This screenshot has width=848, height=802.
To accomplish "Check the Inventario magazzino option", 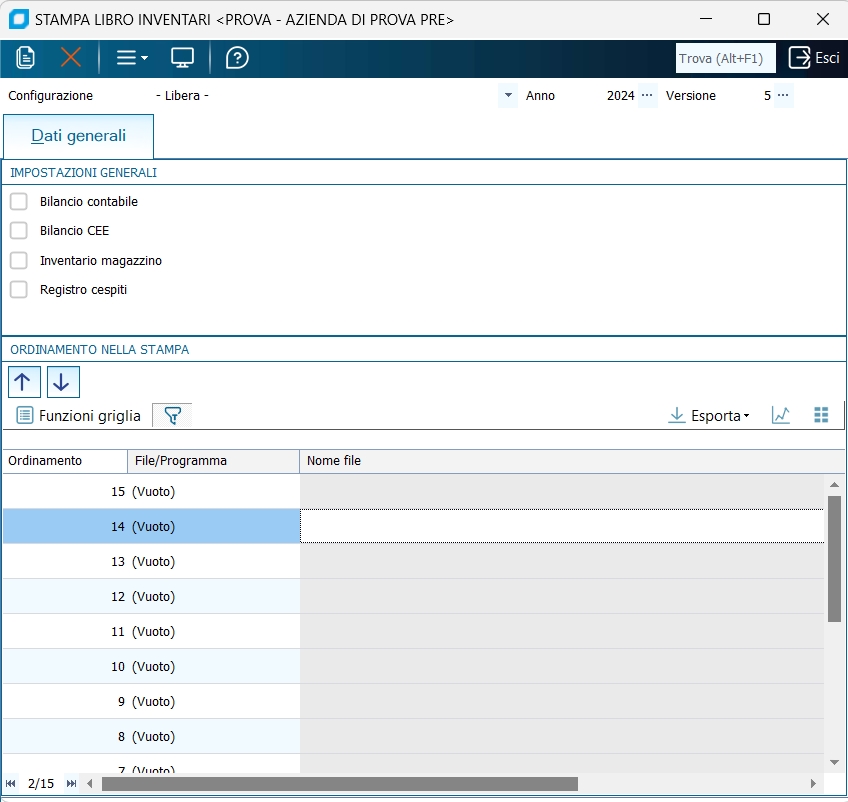I will [x=19, y=261].
